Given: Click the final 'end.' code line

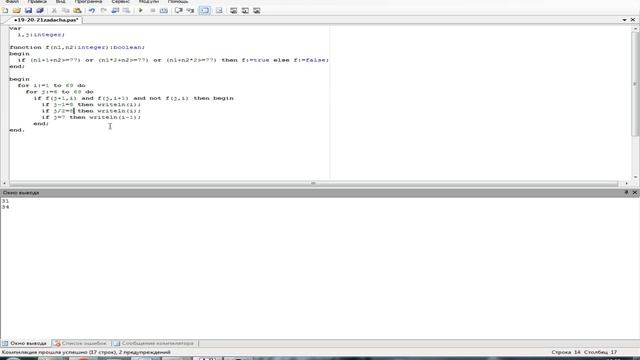Looking at the screenshot, I should click(17, 130).
